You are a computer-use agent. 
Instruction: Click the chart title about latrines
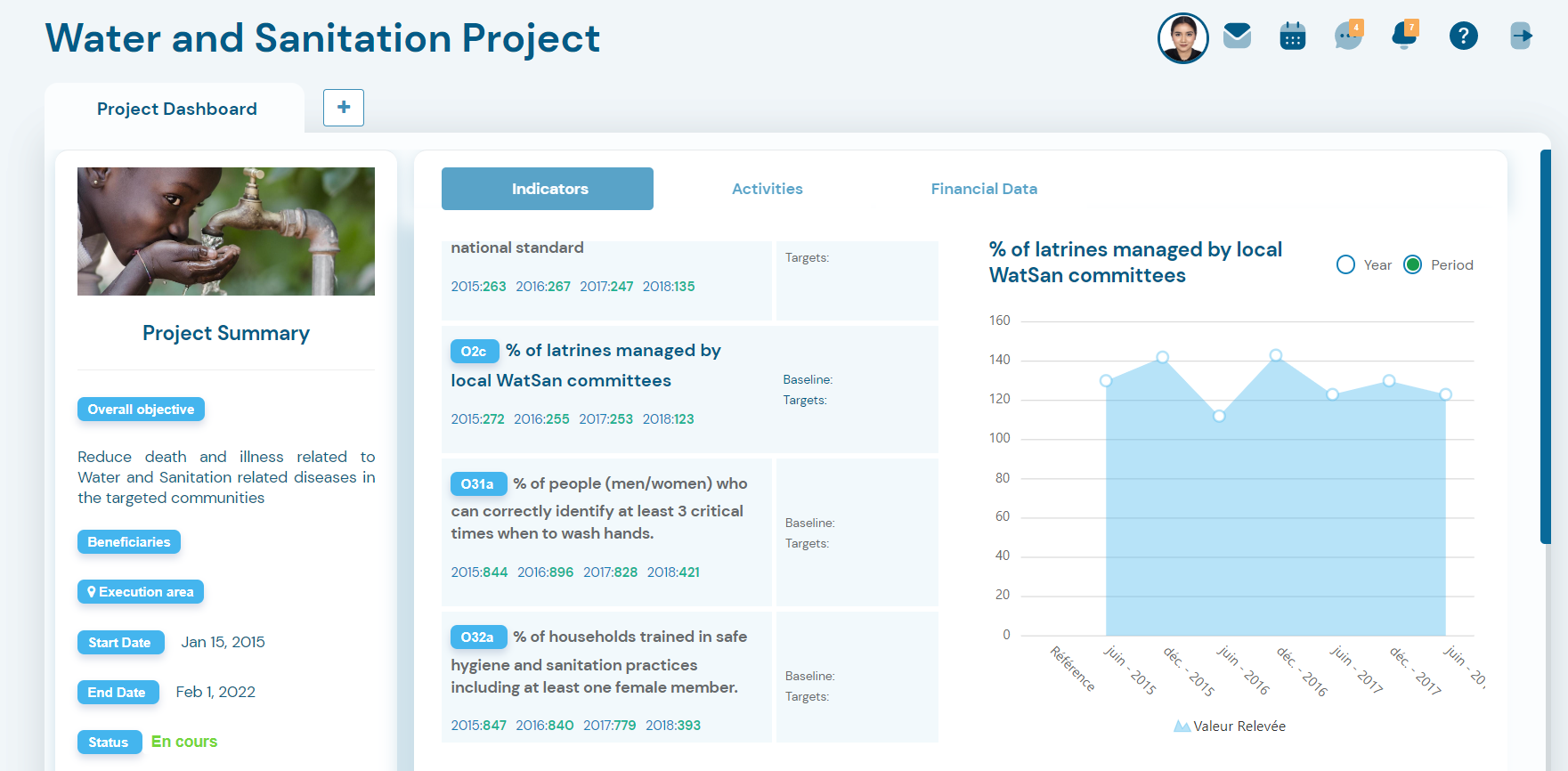point(1135,263)
